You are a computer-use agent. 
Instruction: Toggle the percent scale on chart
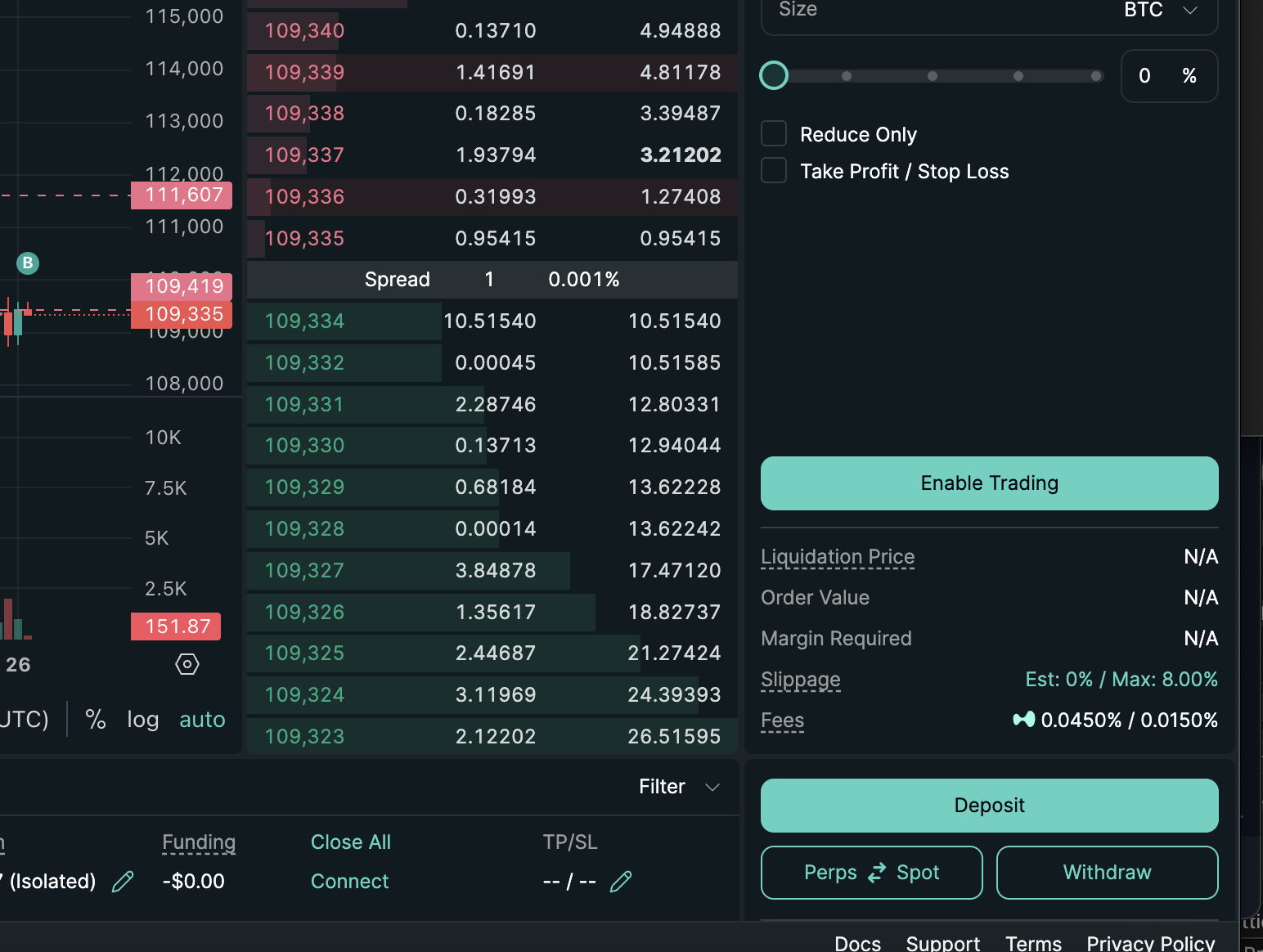(96, 720)
